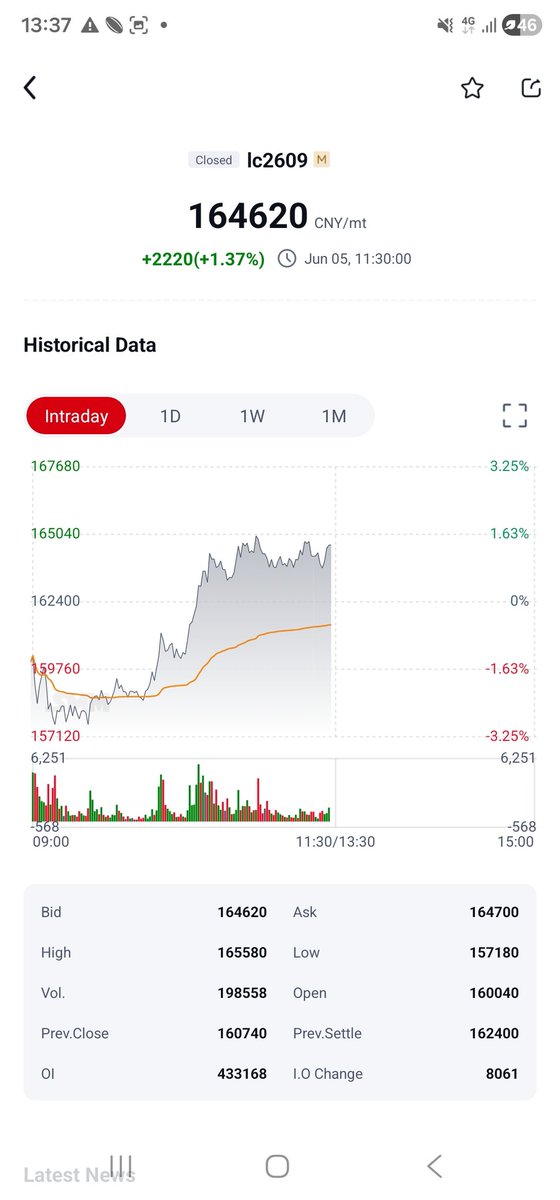Tap the 15:00 time label

pos(516,842)
